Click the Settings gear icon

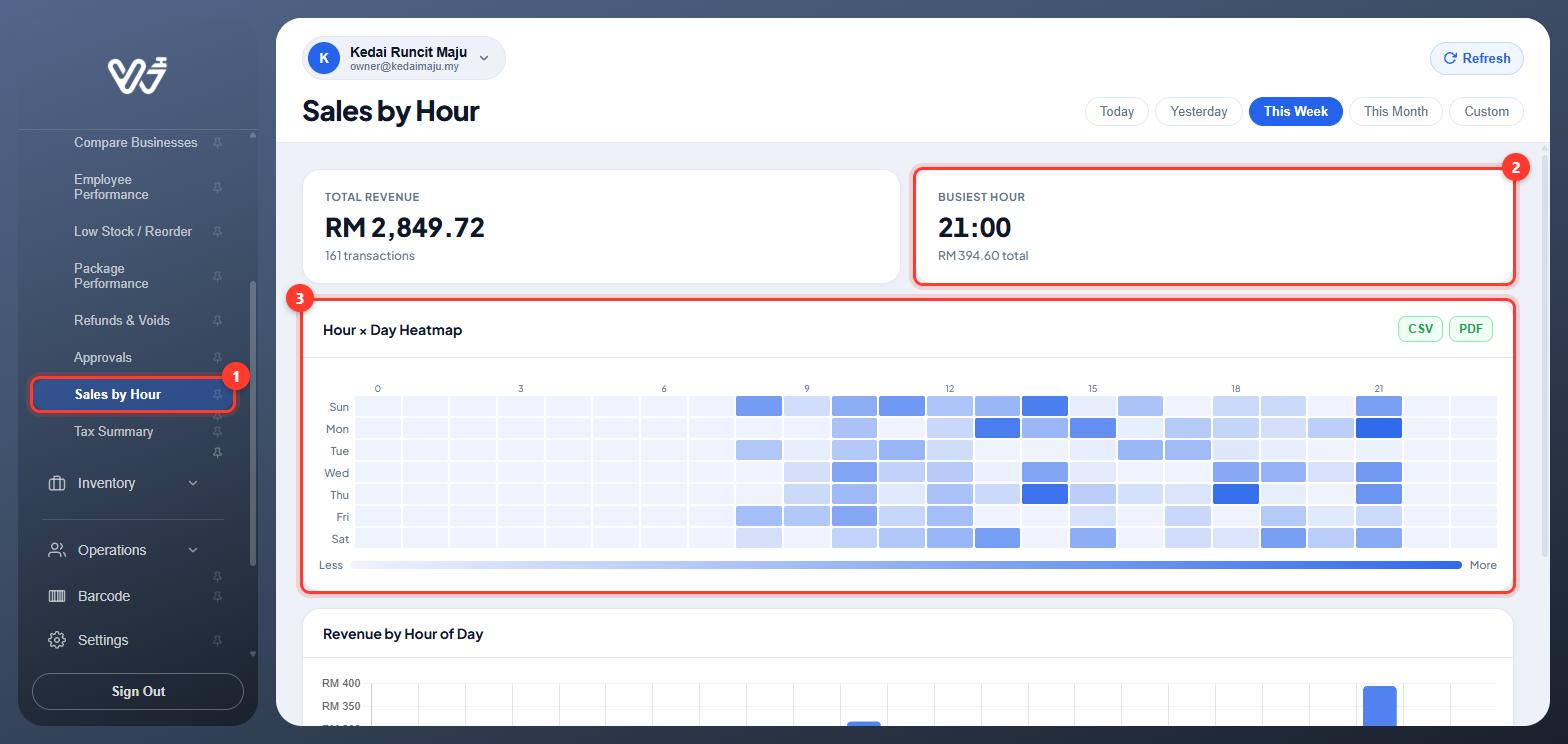pos(57,640)
